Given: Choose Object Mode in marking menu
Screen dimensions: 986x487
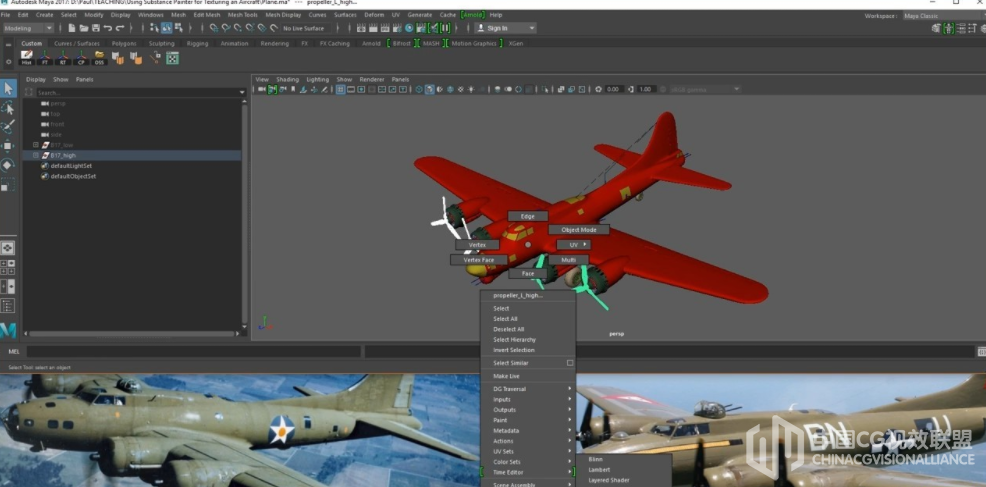Looking at the screenshot, I should 579,230.
